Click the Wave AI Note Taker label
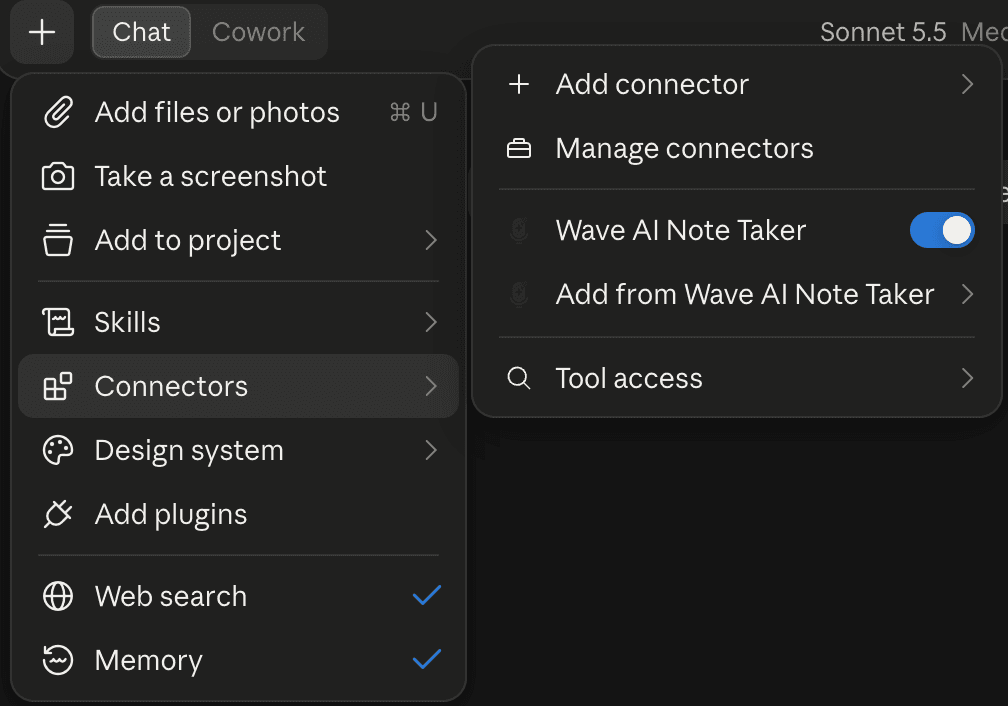This screenshot has width=1008, height=706. [681, 230]
